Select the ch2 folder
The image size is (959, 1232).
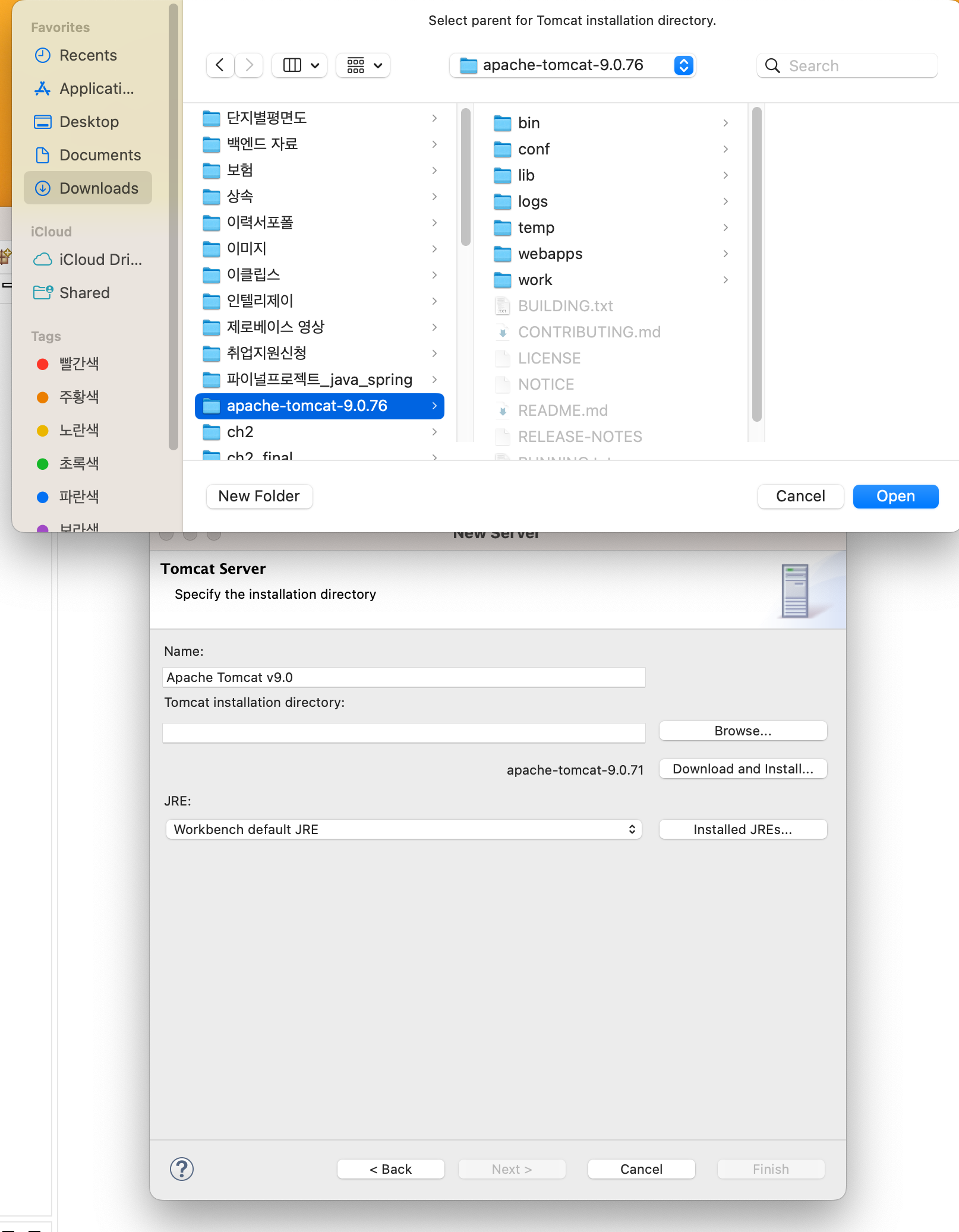[320, 432]
